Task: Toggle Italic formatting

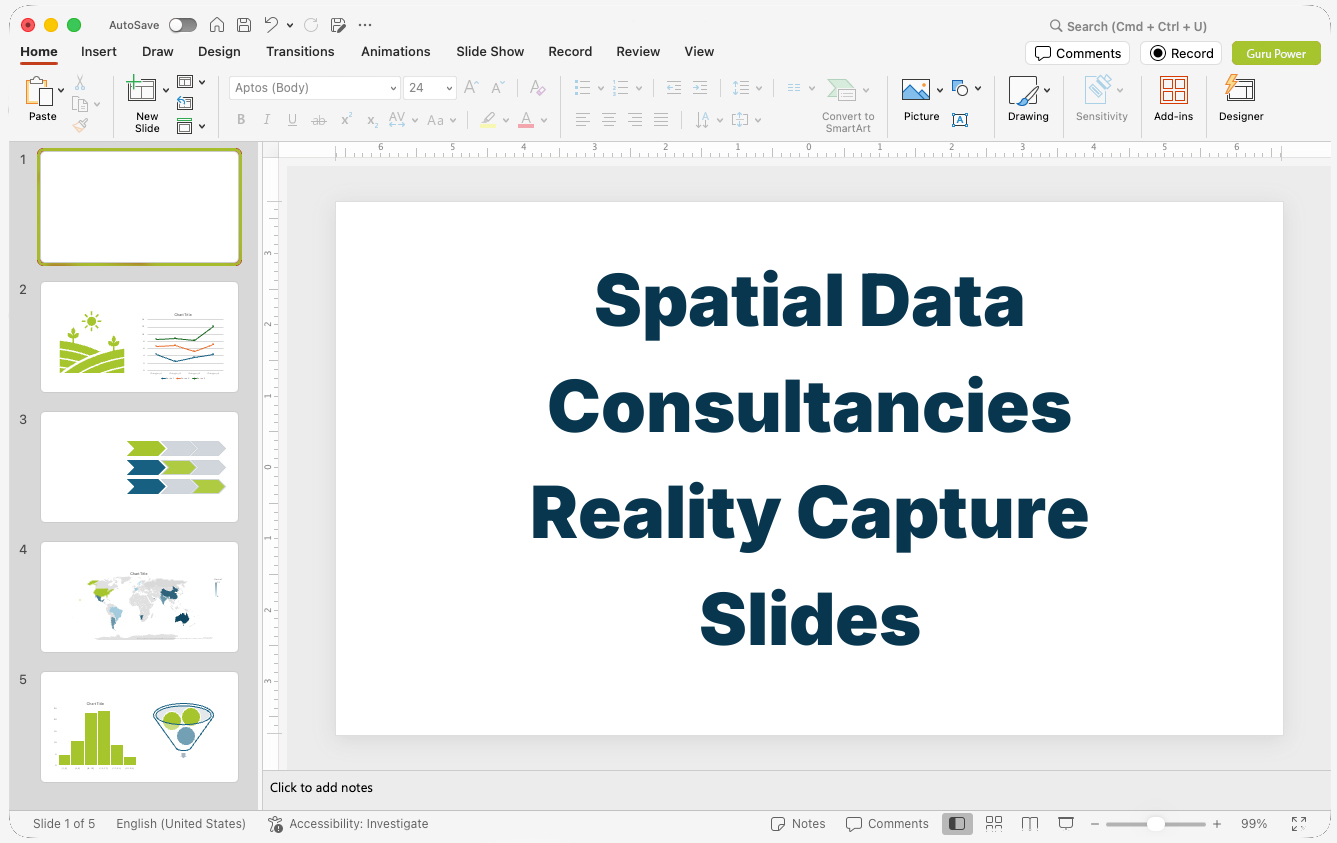Action: (266, 120)
